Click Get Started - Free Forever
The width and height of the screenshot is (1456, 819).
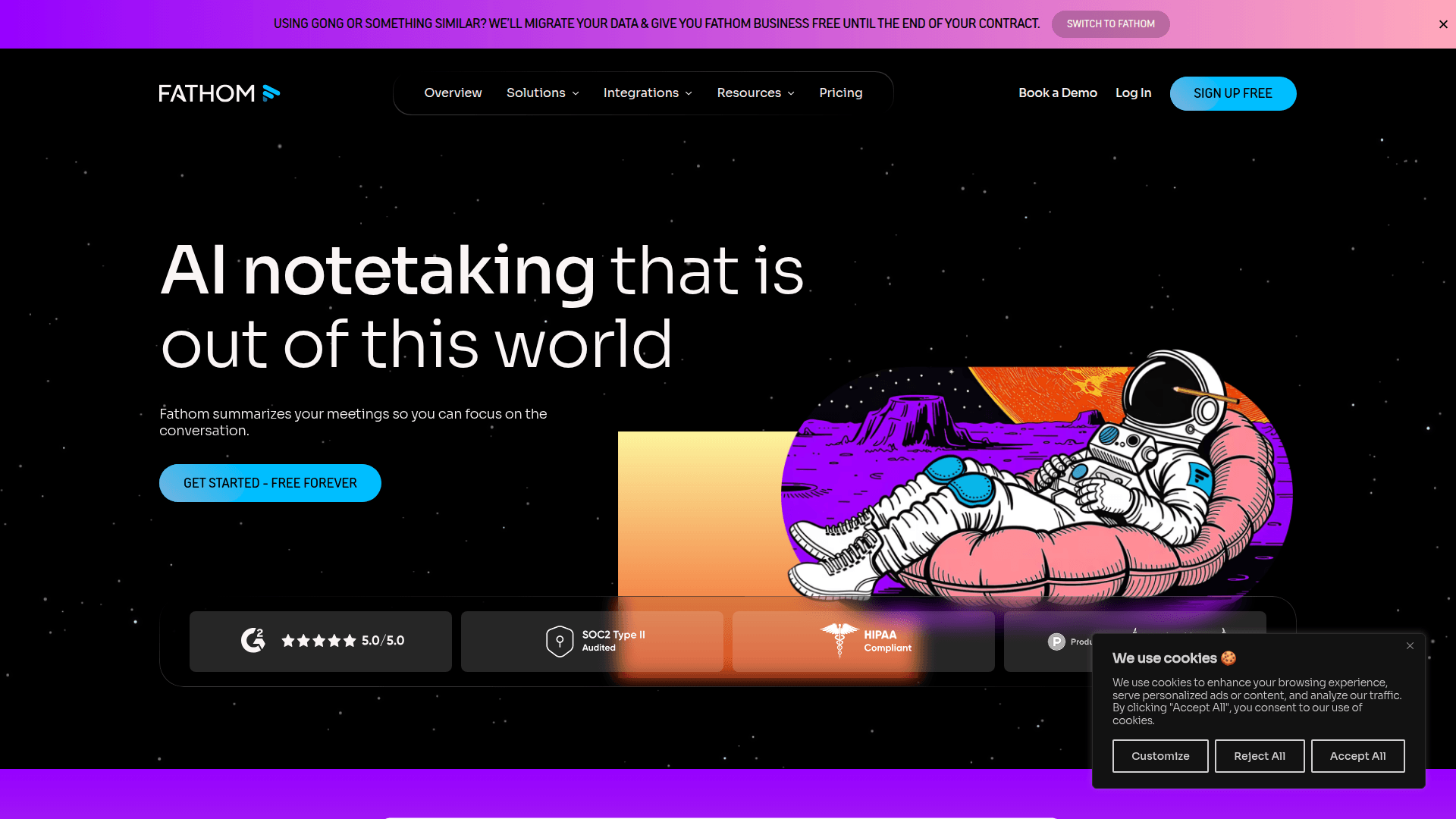pos(270,483)
